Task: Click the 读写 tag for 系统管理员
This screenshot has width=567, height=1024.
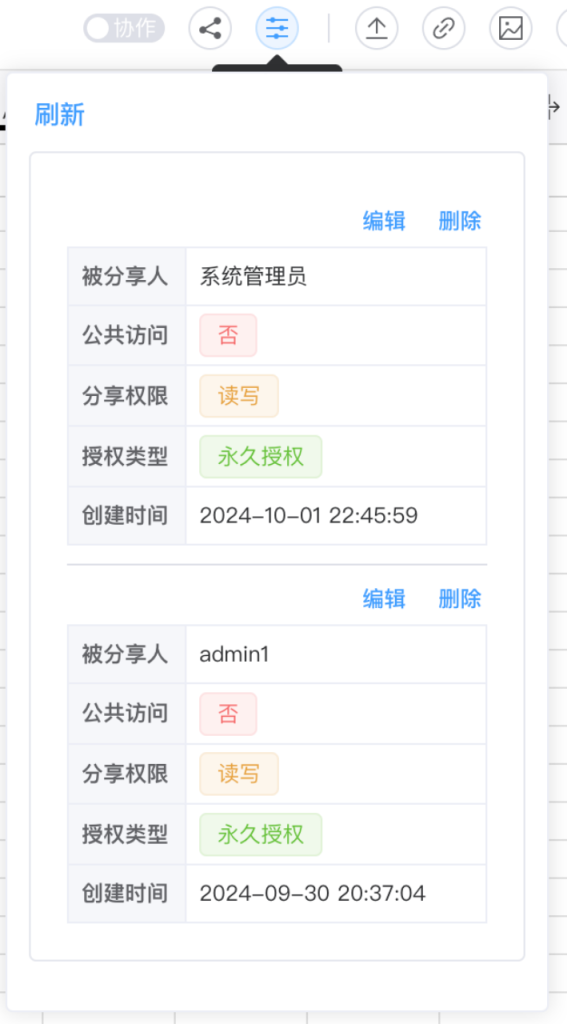Action: coord(239,396)
